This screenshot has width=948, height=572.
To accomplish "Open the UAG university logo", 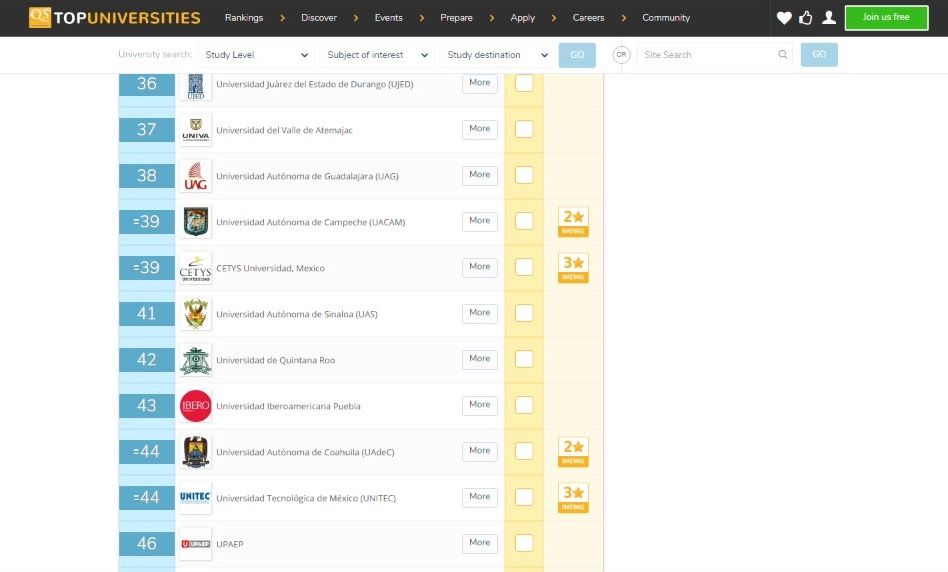I will [196, 176].
